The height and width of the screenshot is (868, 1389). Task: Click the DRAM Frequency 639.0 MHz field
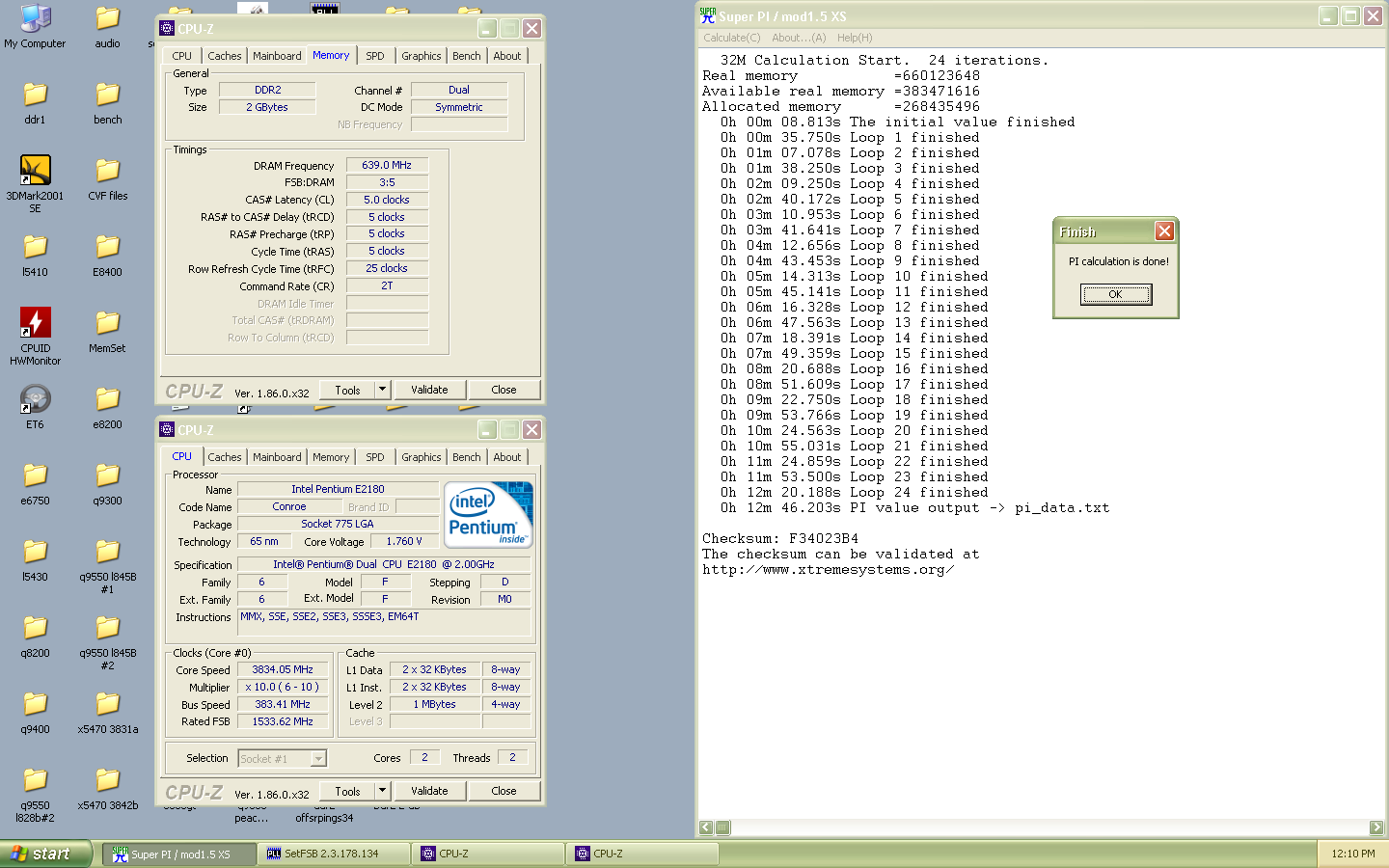coord(387,165)
